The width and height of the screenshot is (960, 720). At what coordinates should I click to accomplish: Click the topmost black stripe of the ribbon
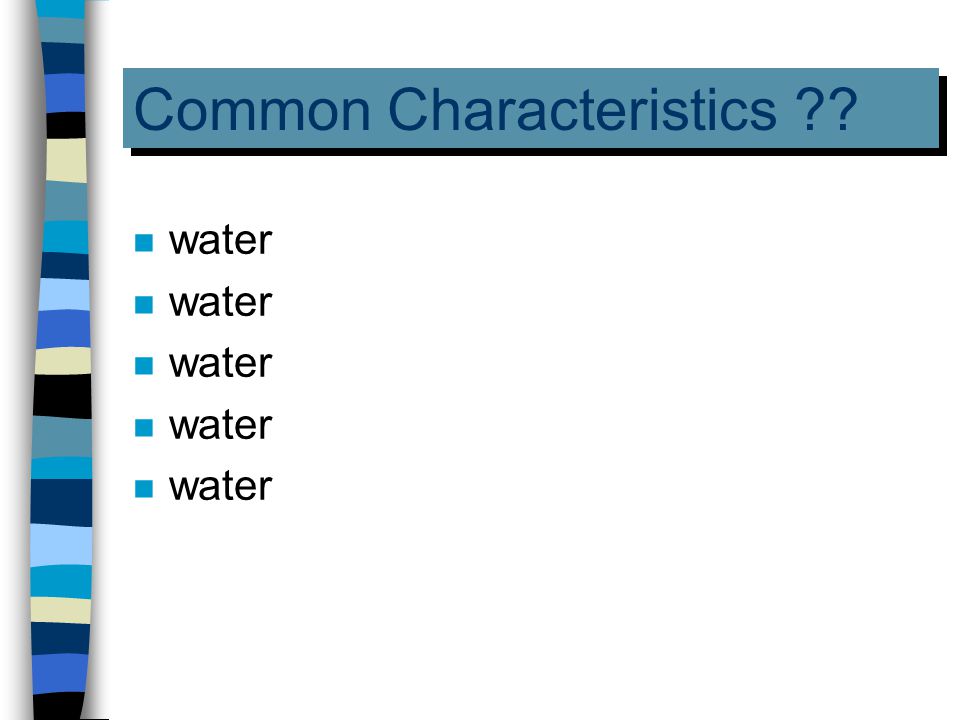click(66, 125)
